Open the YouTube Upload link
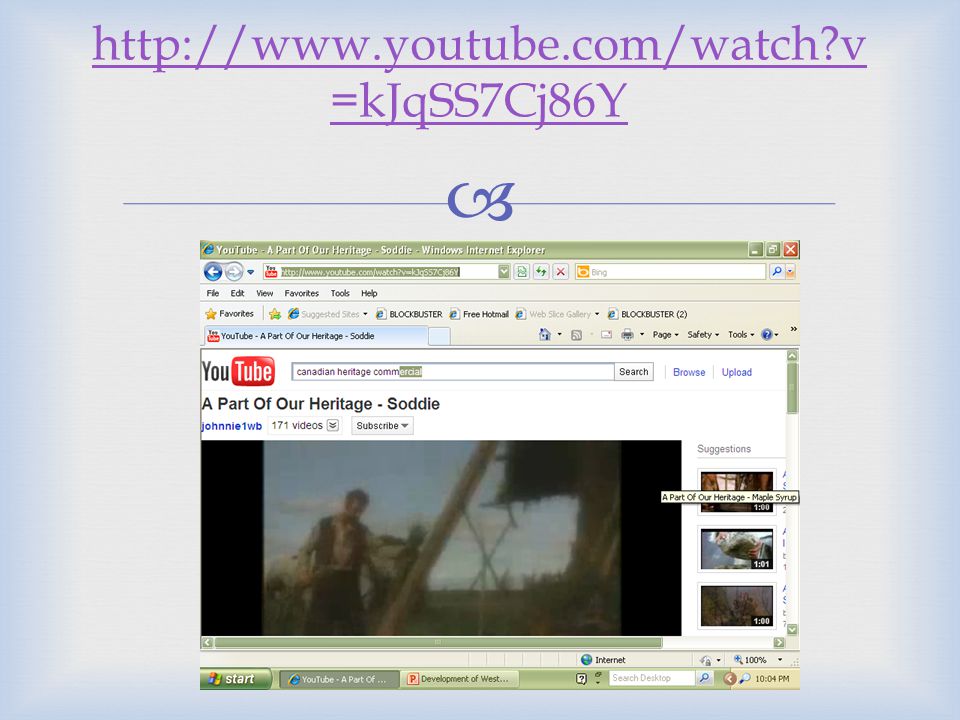Image resolution: width=960 pixels, height=720 pixels. 737,372
